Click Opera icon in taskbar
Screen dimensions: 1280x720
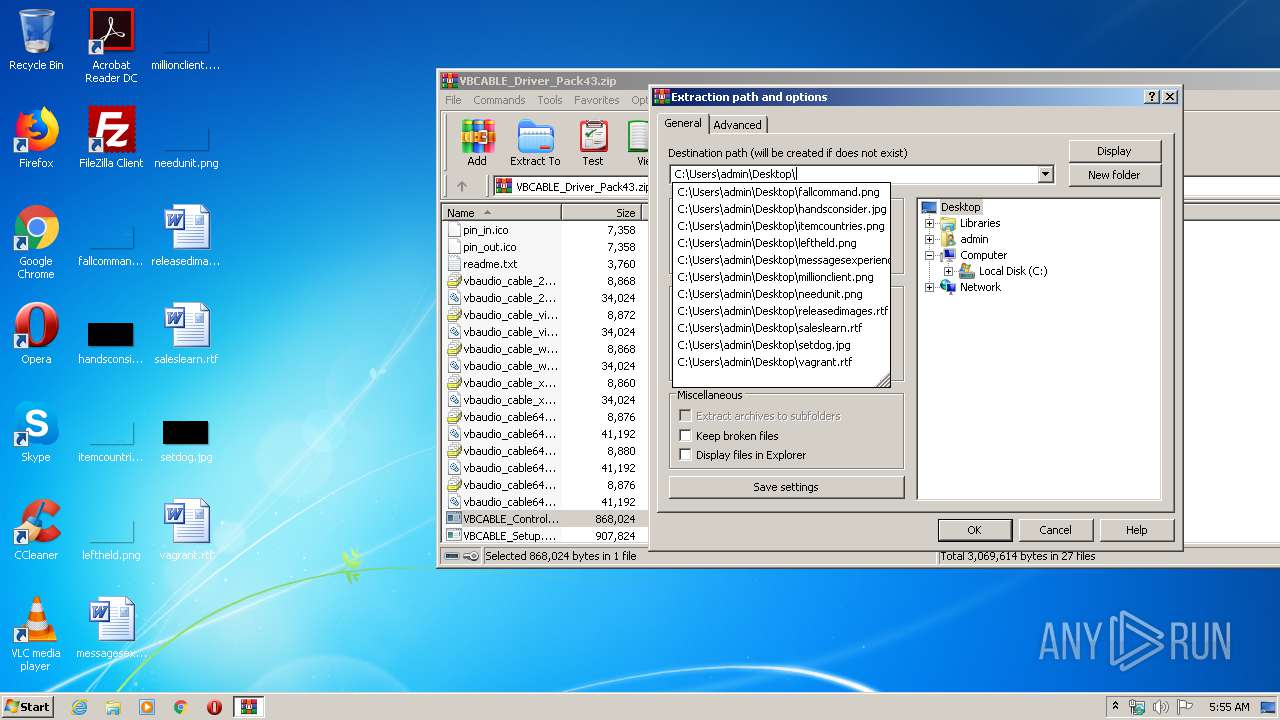coord(214,707)
